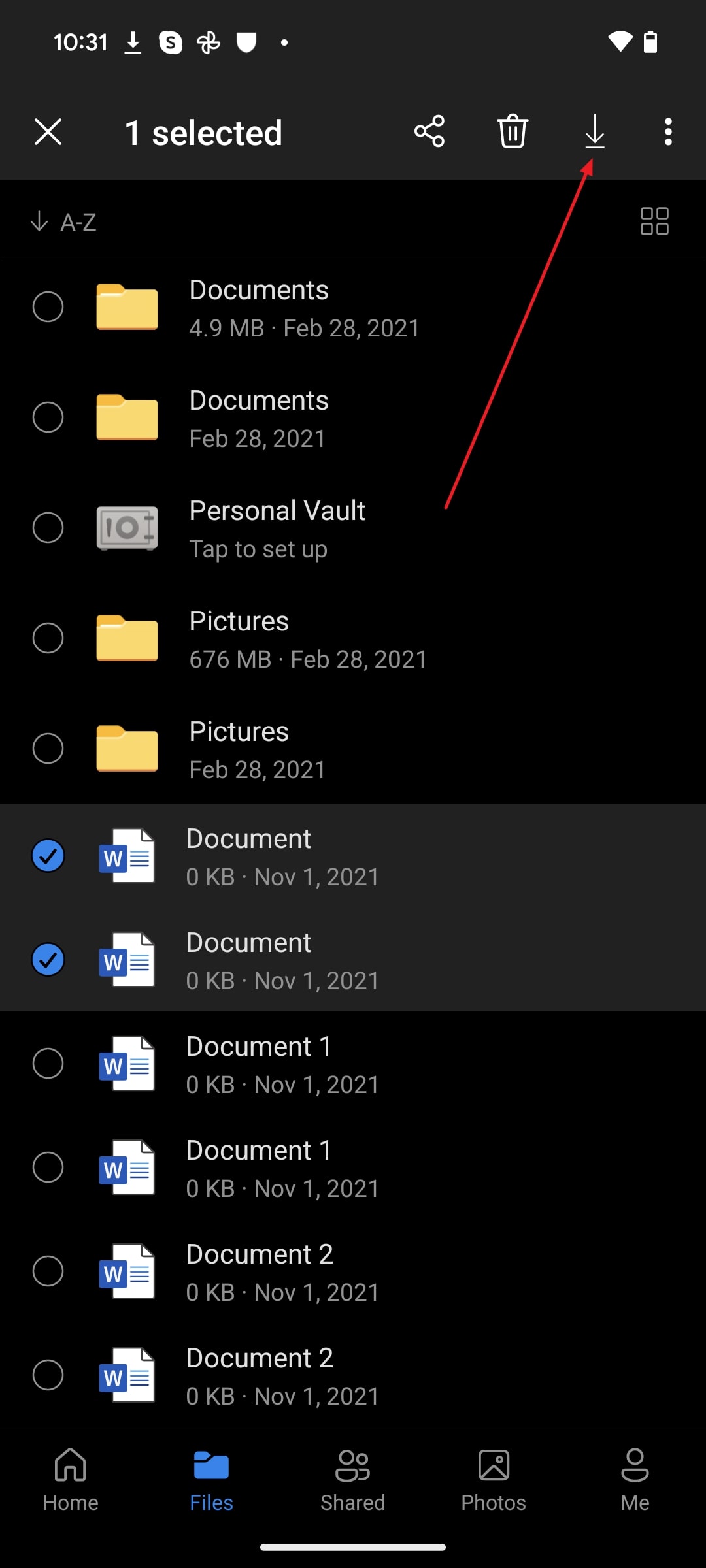Check the circle for 676 MB Pictures folder
This screenshot has width=706, height=1568.
click(48, 638)
